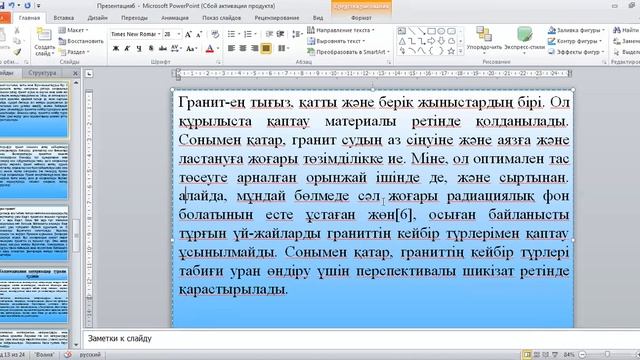This screenshot has height=360, width=640.
Task: Select the straight line shape
Action: coord(412,31)
